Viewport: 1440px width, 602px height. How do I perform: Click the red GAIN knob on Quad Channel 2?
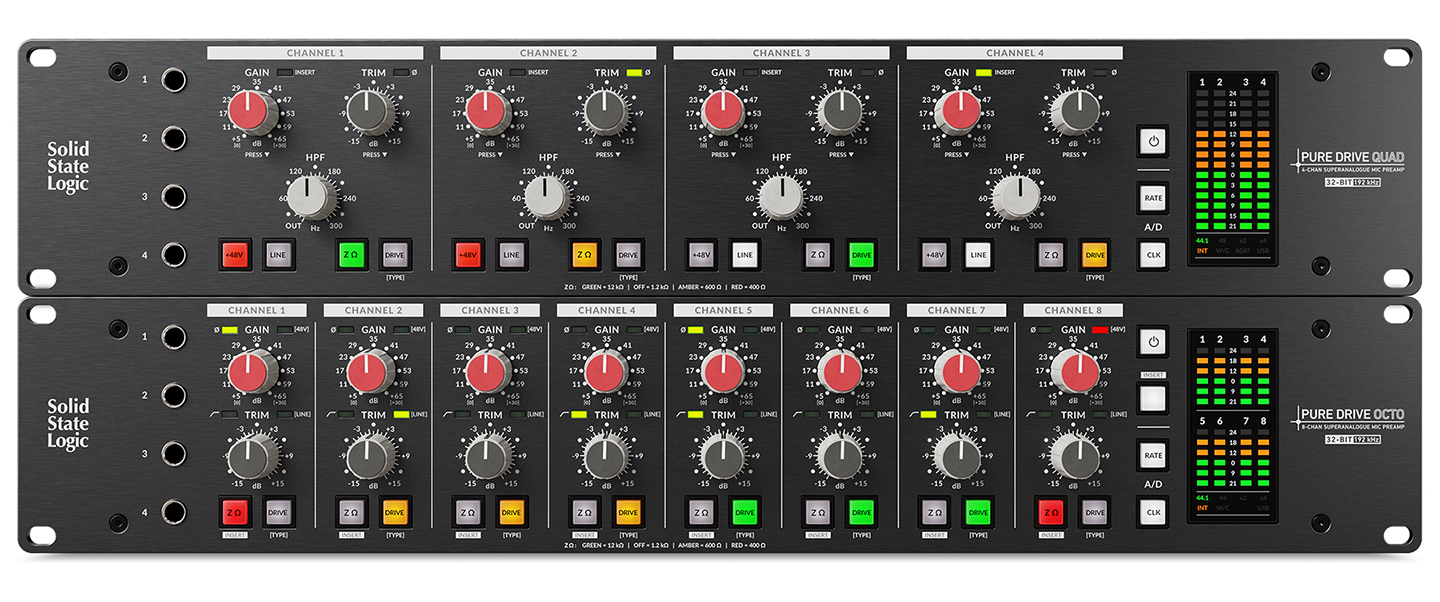click(488, 112)
